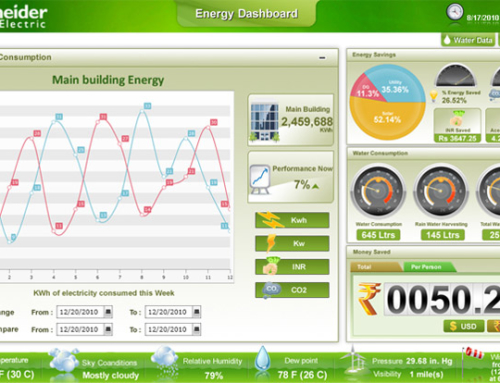Click the Rs 3647.25 value label

[x=457, y=138]
